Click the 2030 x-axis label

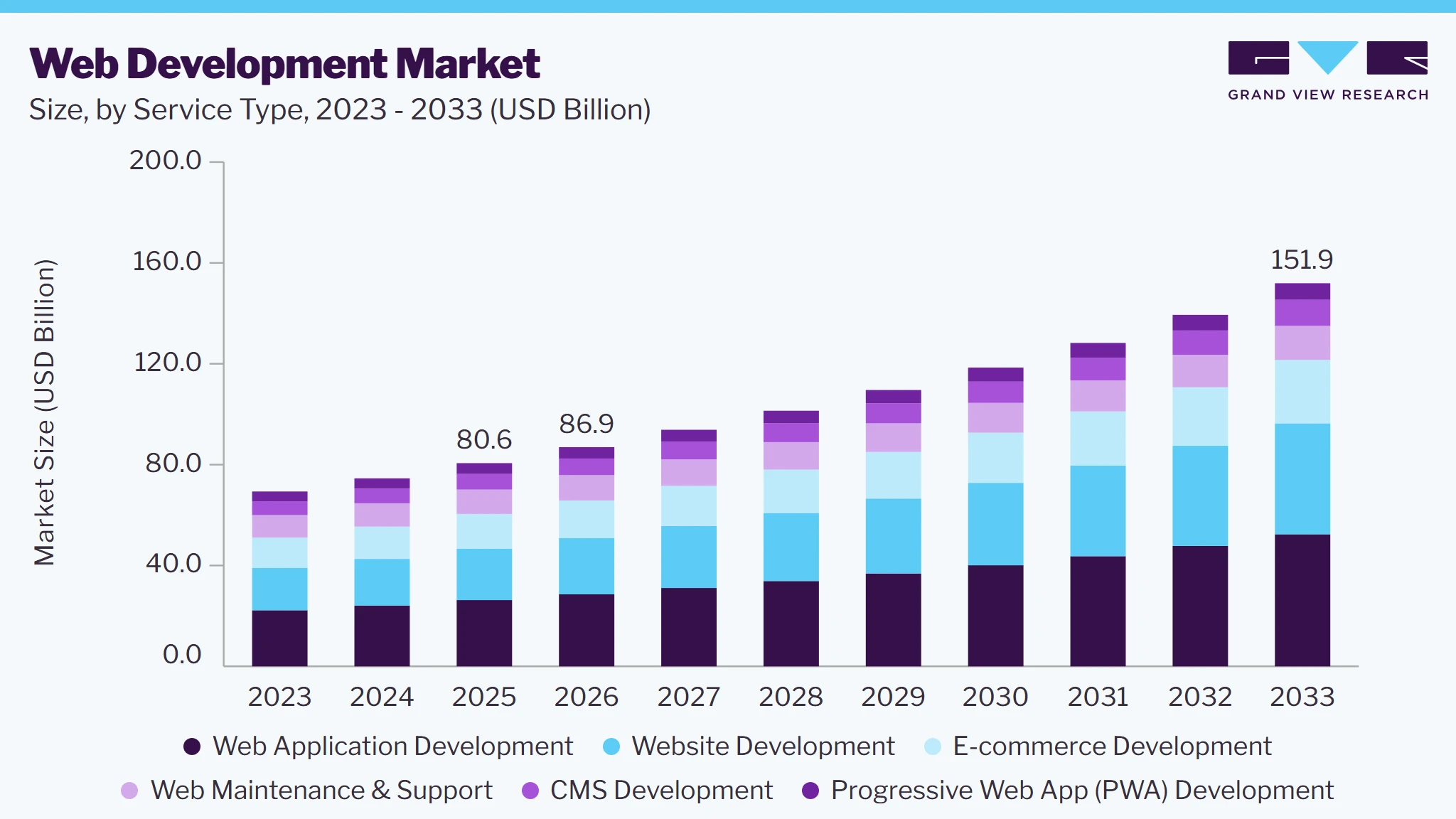point(995,697)
